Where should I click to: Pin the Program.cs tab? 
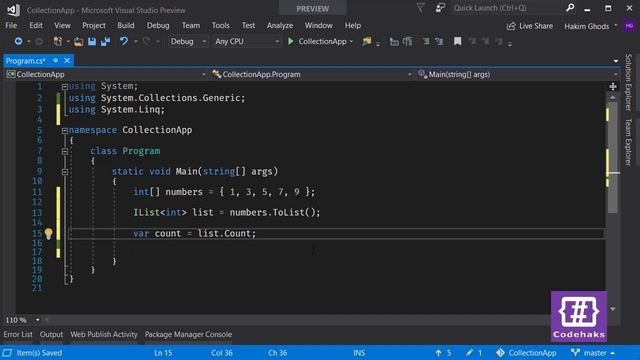coord(56,60)
